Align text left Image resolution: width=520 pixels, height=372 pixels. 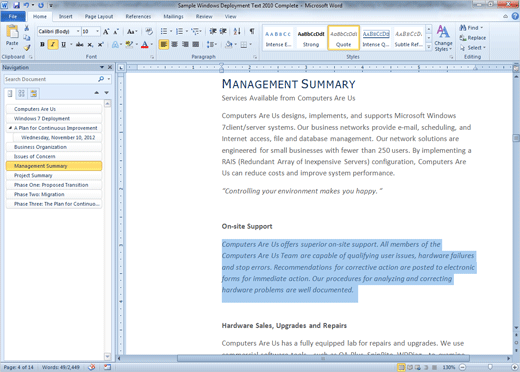point(164,44)
